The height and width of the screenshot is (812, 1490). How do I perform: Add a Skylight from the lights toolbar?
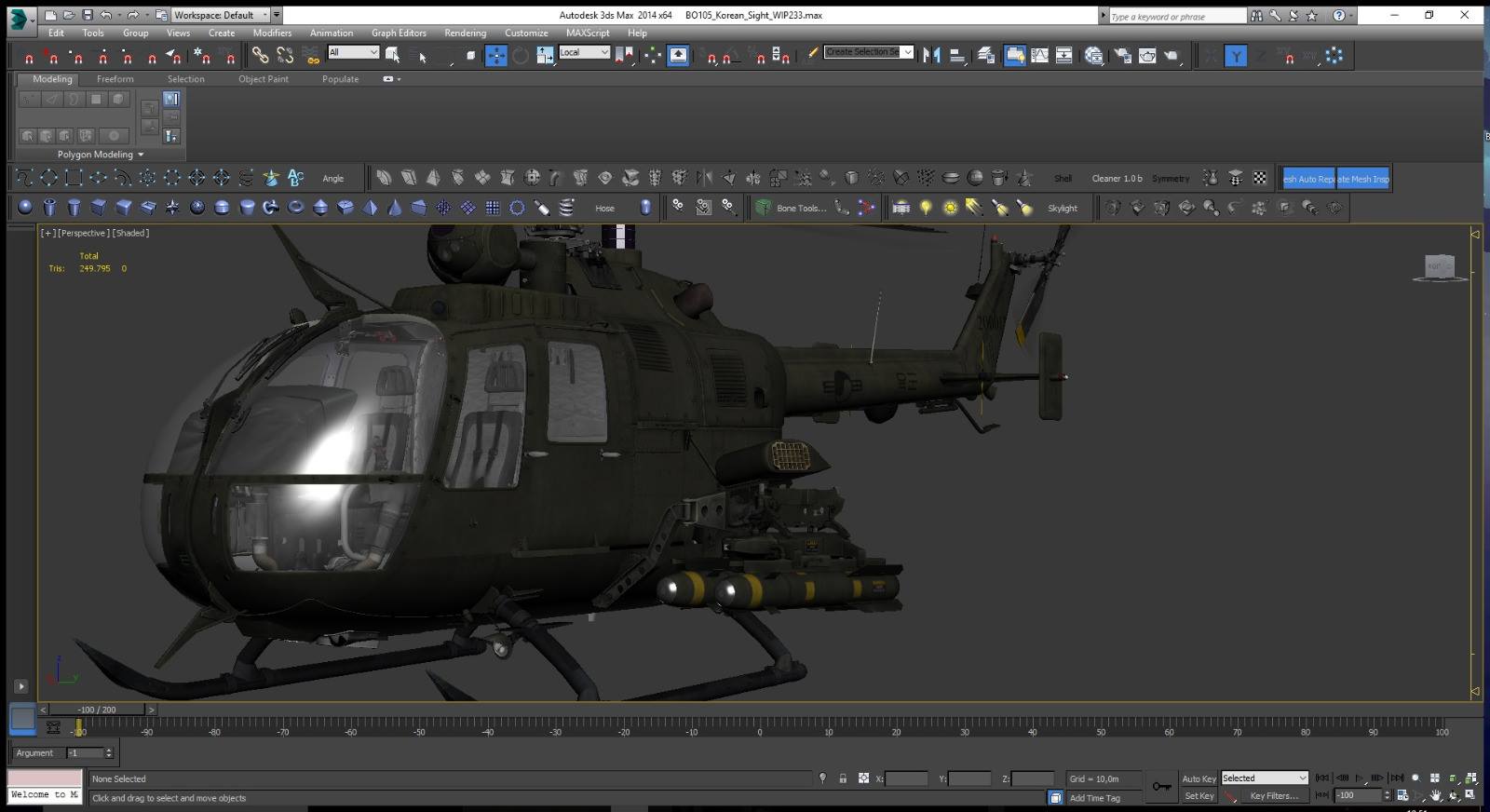(x=1063, y=209)
